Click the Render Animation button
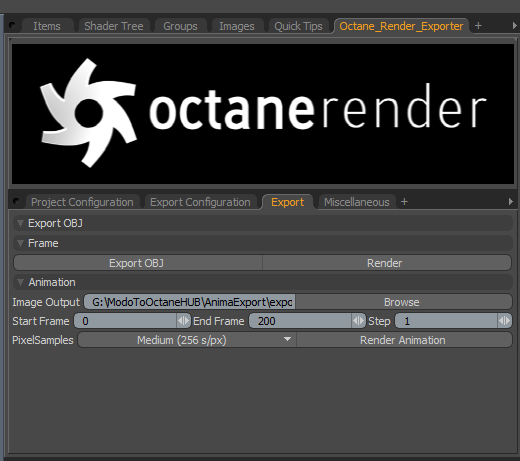 (x=404, y=340)
